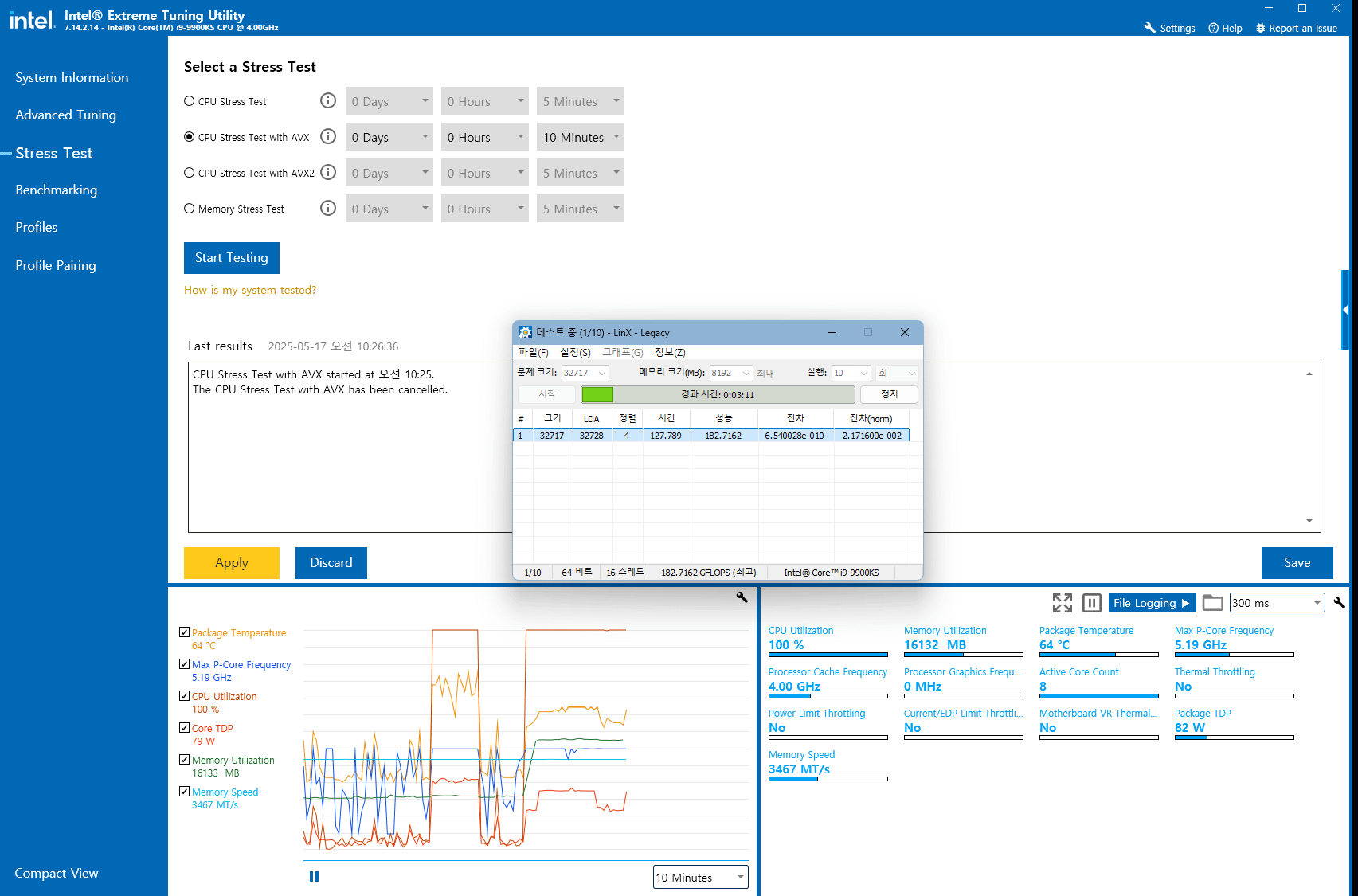Expand the monitor panel to full screen
The image size is (1358, 896).
[1063, 603]
